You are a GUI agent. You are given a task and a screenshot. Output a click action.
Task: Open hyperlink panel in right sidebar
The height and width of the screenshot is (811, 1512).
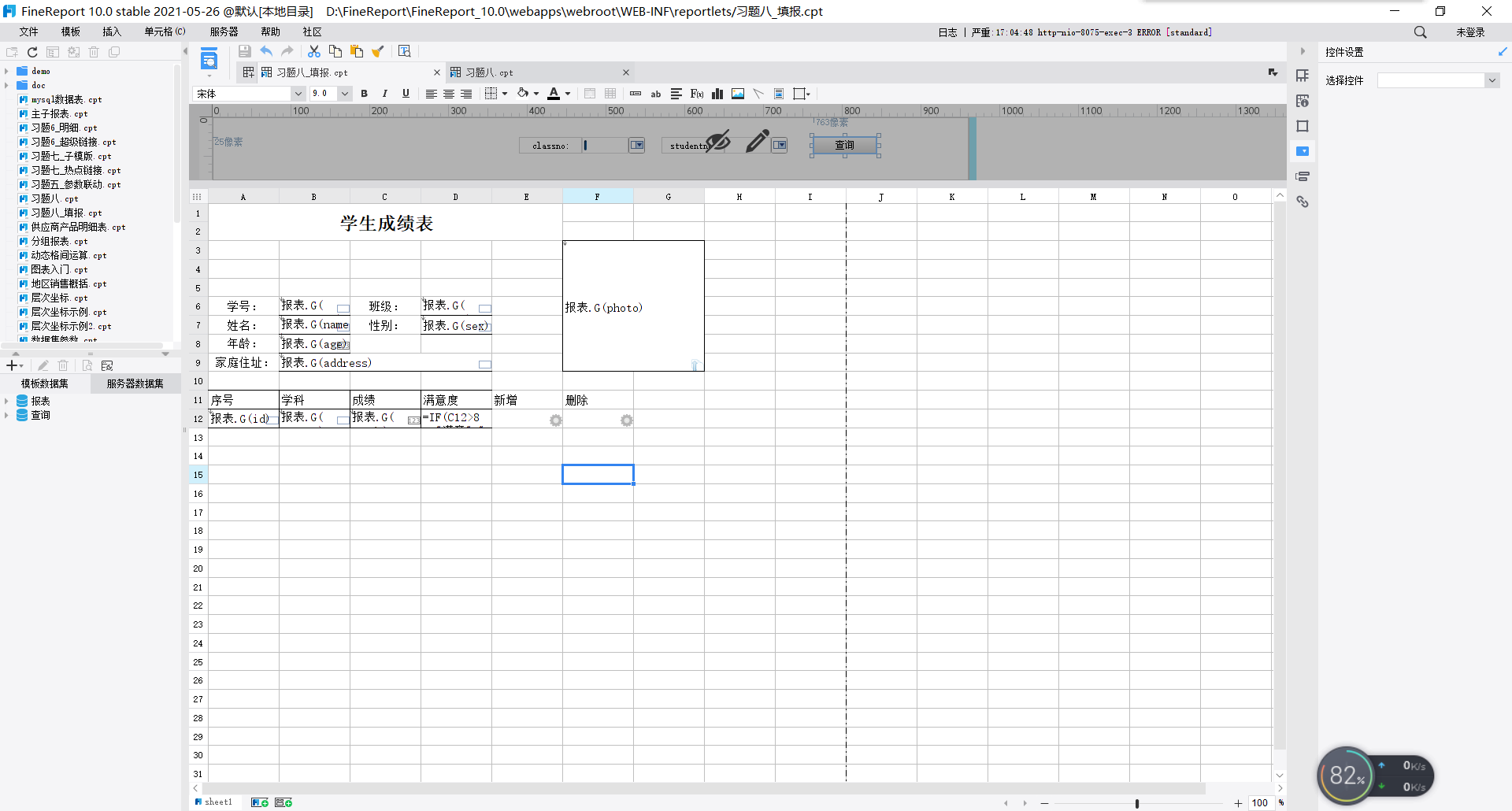tap(1303, 202)
